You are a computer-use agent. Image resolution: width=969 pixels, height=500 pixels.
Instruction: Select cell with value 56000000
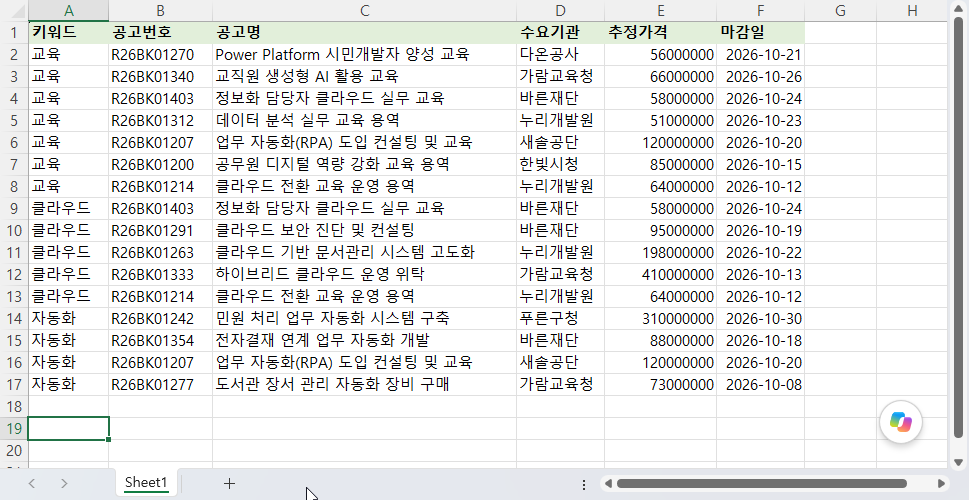[x=661, y=54]
